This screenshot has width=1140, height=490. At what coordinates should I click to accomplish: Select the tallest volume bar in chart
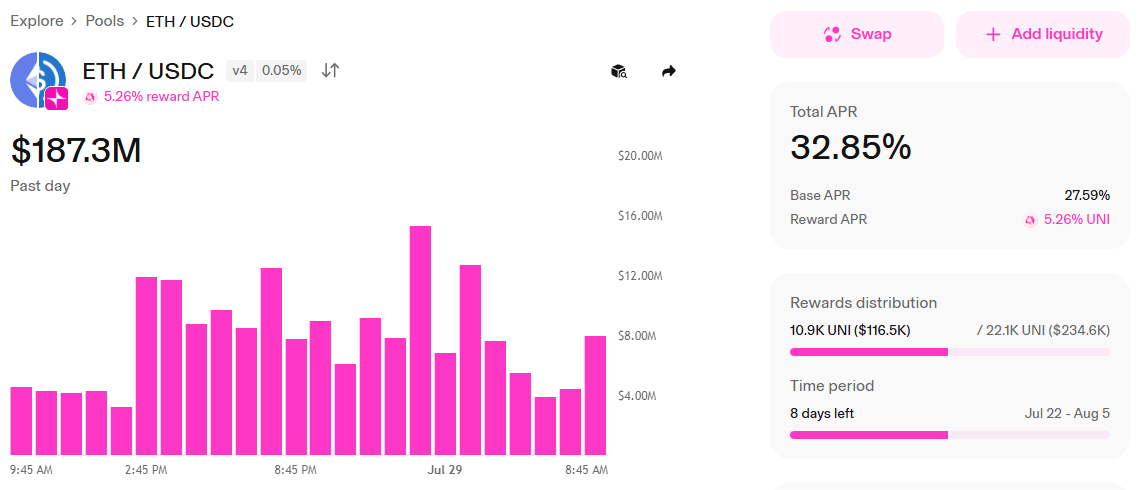[x=420, y=340]
